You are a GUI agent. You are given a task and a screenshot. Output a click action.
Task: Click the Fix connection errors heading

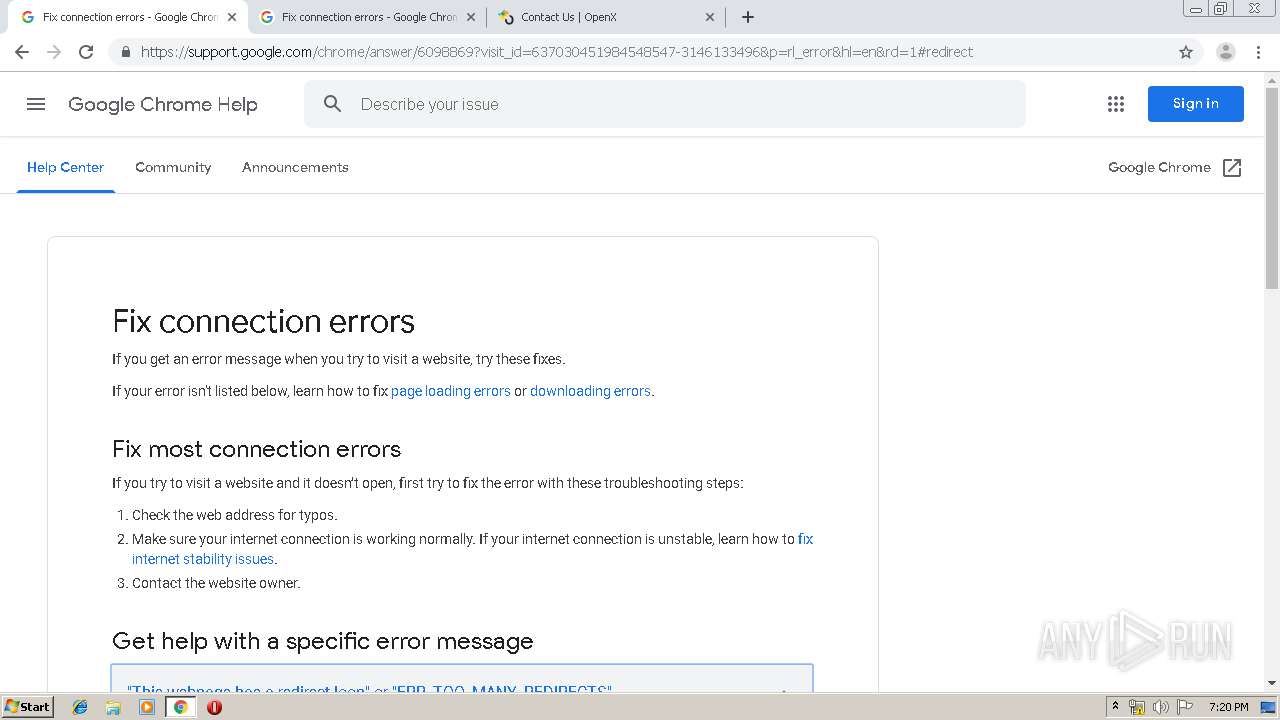(x=263, y=321)
